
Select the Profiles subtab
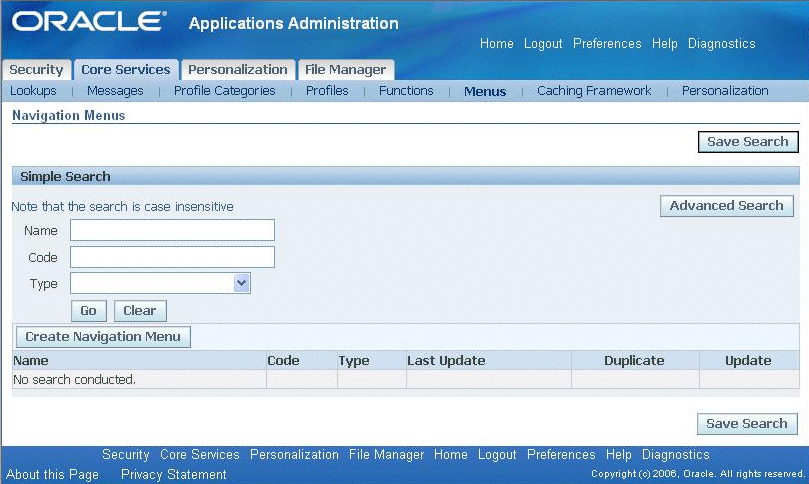[x=327, y=91]
